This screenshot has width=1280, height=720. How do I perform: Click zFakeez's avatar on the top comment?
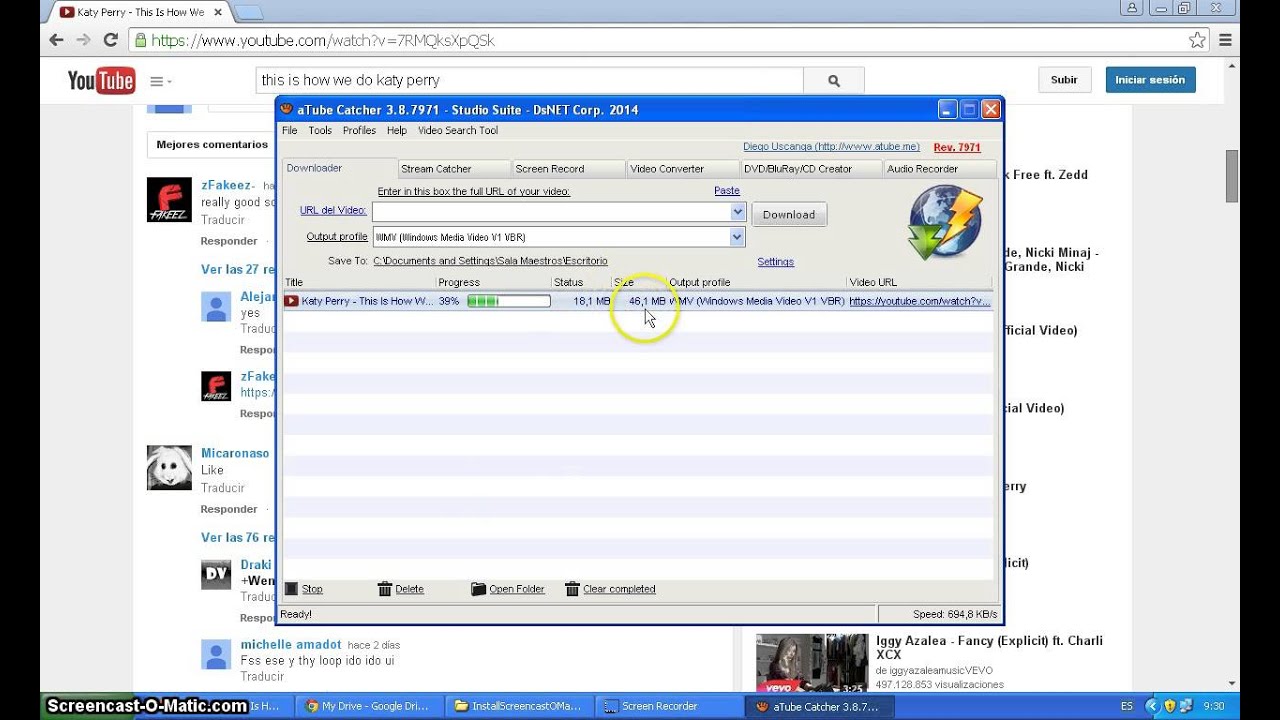click(169, 199)
